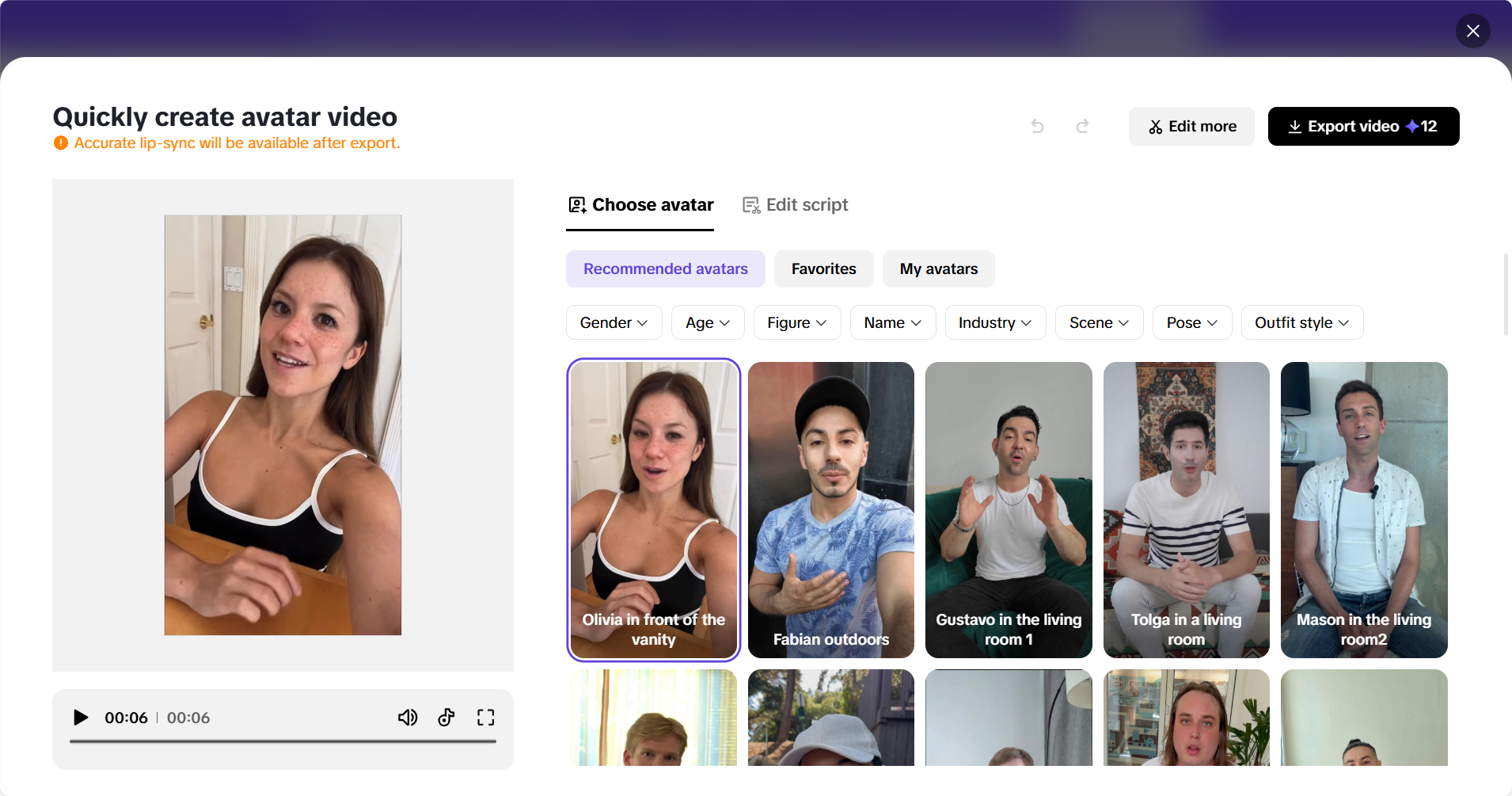Select Olivia in front of the vanity avatar

(x=654, y=510)
